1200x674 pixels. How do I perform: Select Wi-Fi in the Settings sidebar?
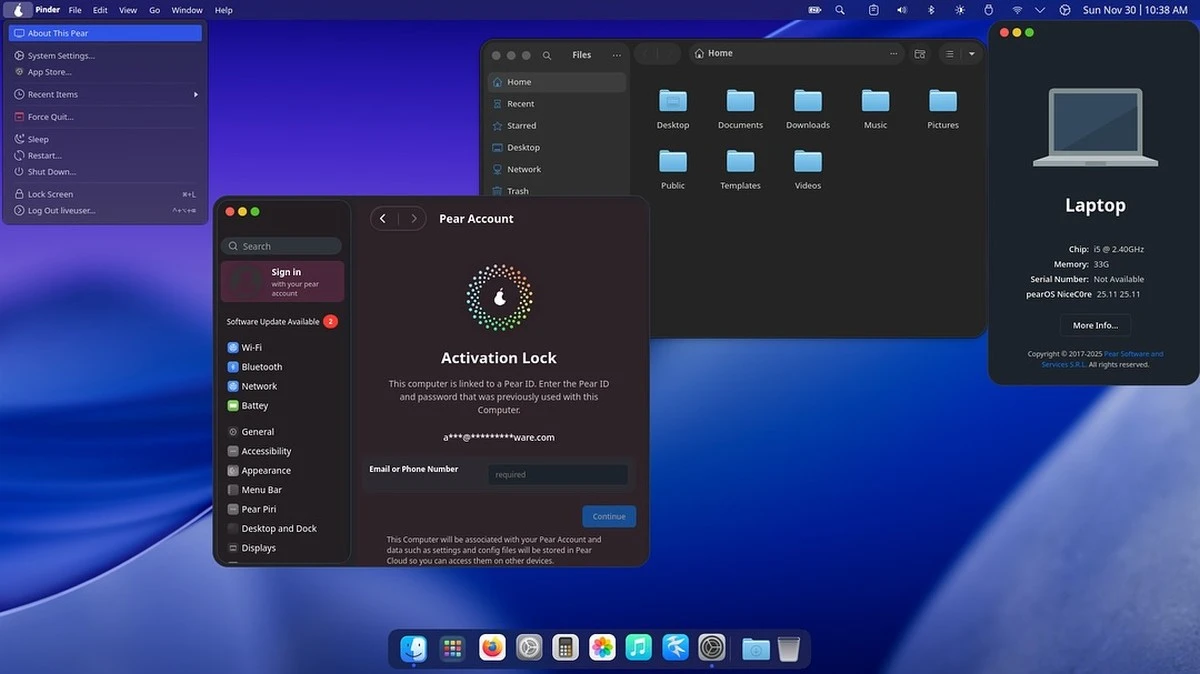253,347
